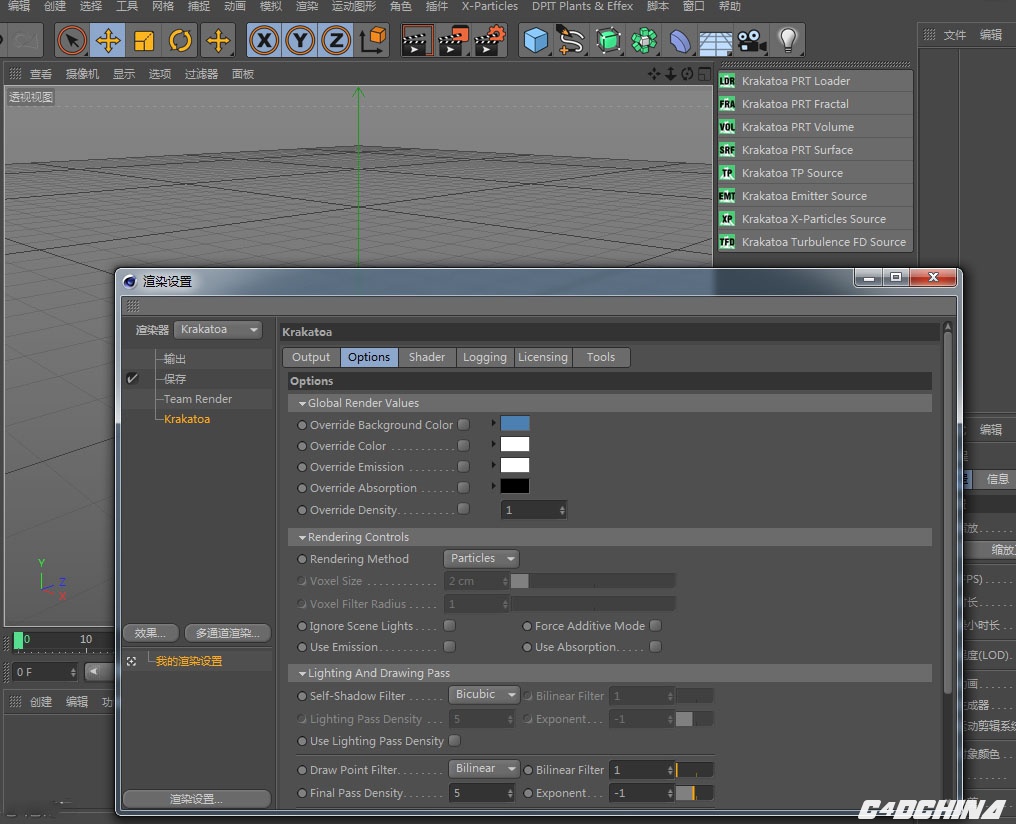Image resolution: width=1016 pixels, height=824 pixels.
Task: Add Light object bulb icon
Action: [x=787, y=40]
